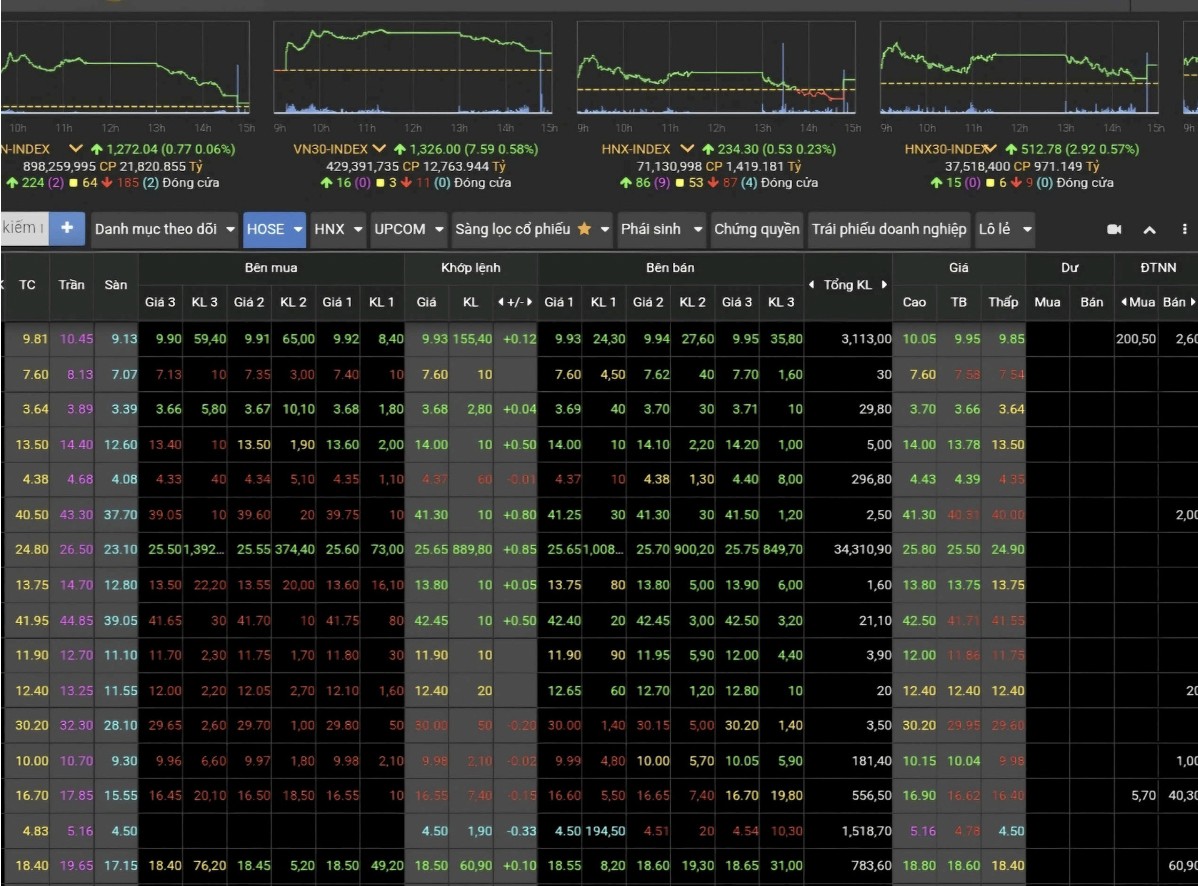Screen dimensions: 1198x886
Task: Click the left arrow beside Tổng KL header
Action: [x=812, y=285]
